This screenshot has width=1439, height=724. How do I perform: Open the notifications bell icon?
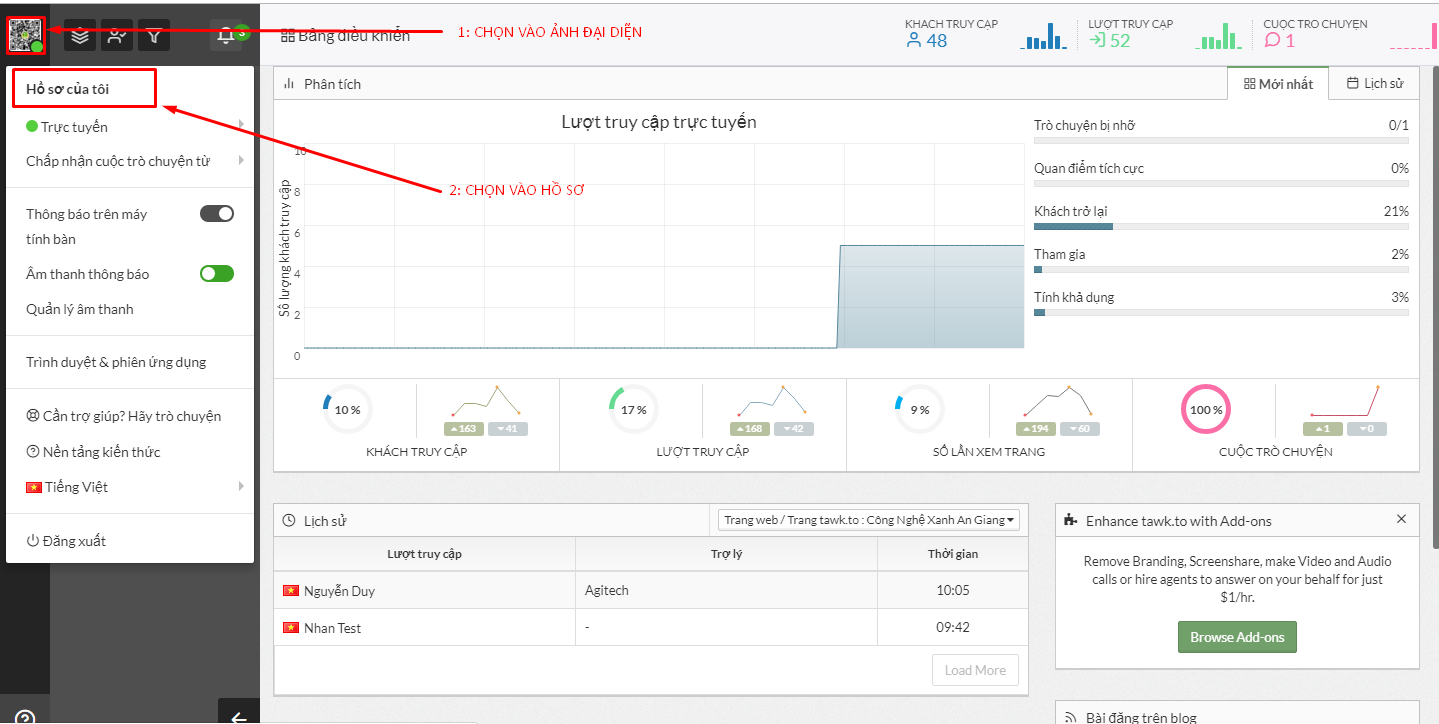[227, 36]
